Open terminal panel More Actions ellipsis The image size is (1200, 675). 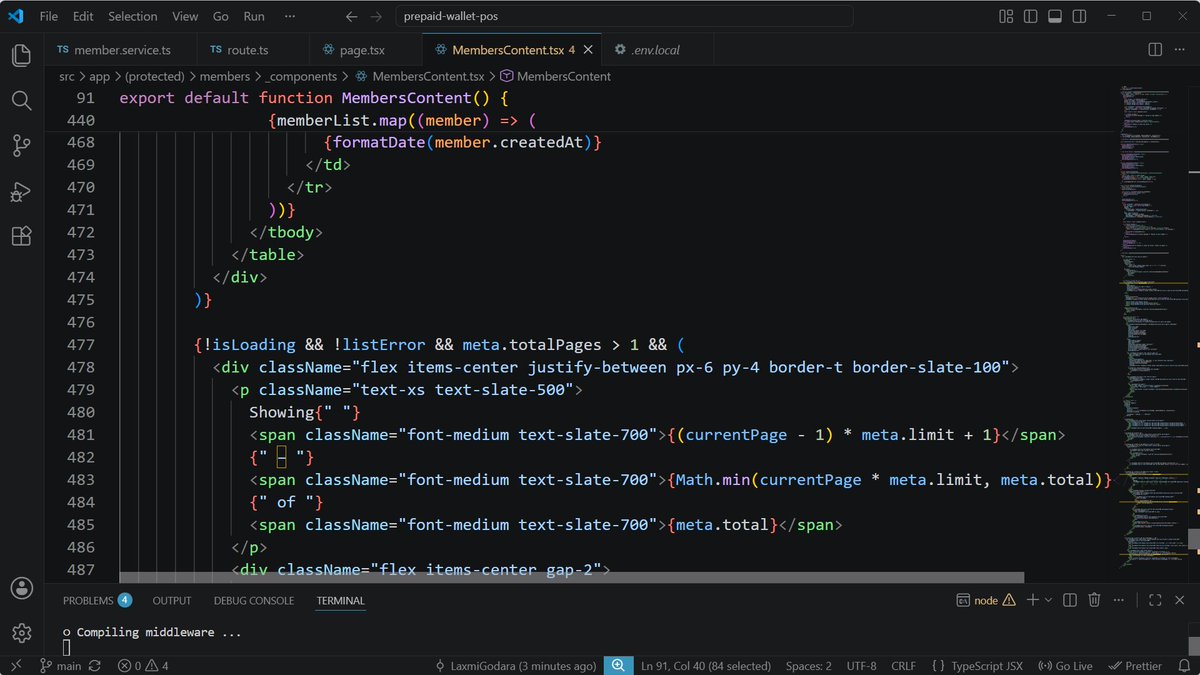tap(1119, 600)
